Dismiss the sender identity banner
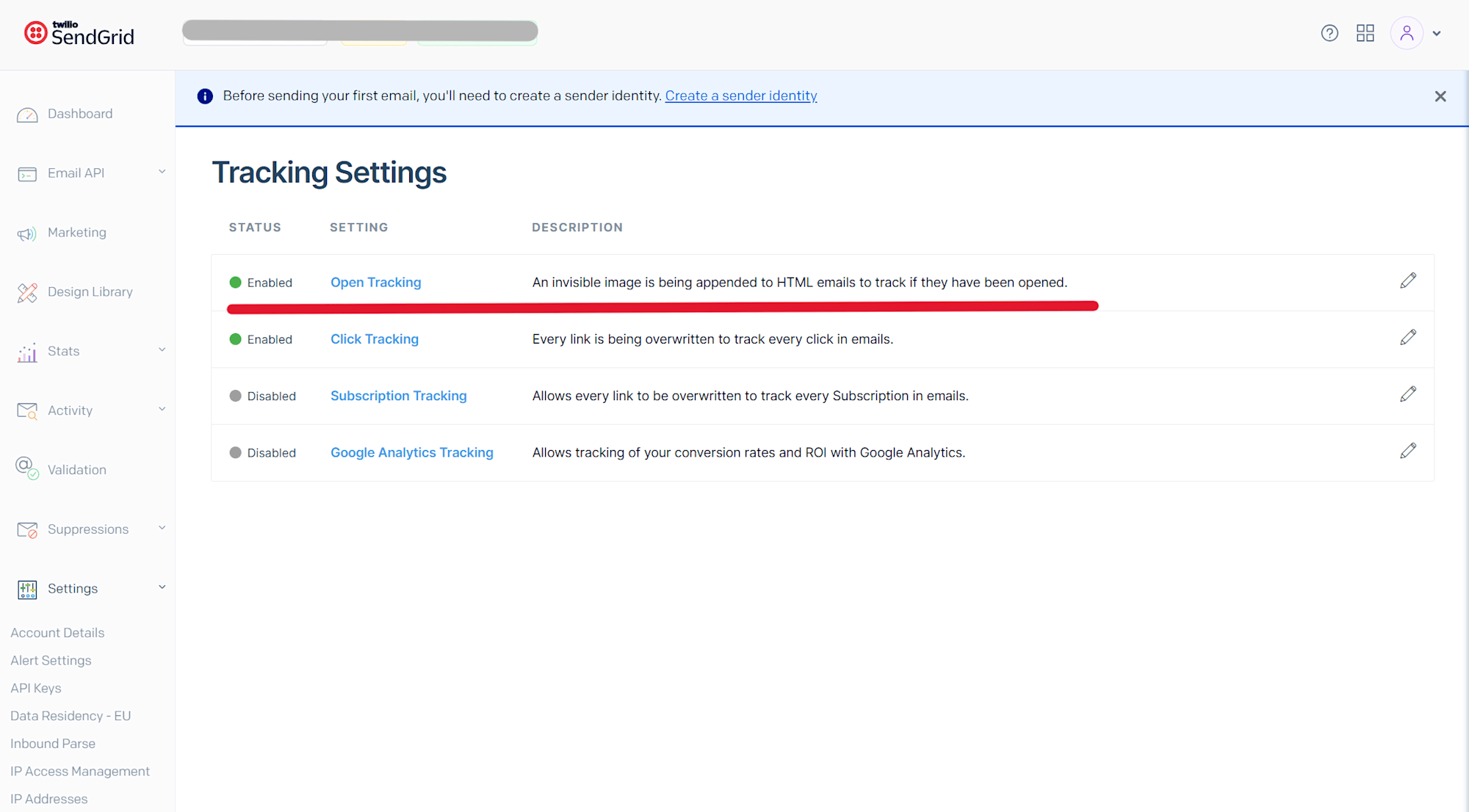Viewport: 1469px width, 812px height. (x=1440, y=96)
